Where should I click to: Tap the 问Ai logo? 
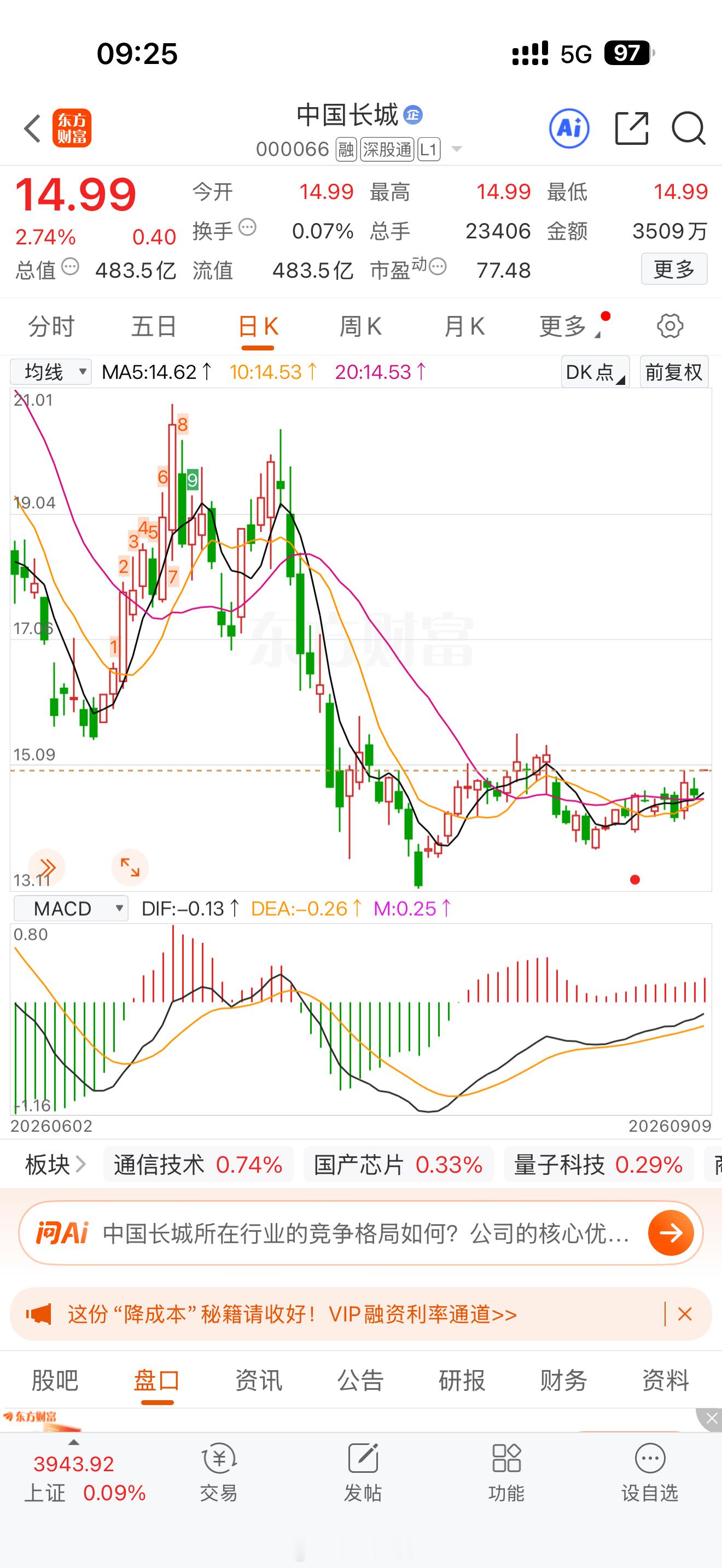click(62, 1233)
